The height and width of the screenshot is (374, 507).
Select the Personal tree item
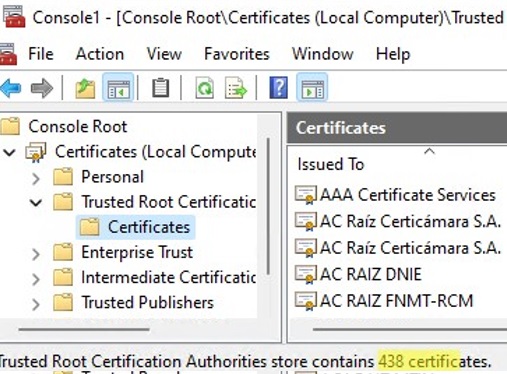coord(113,177)
